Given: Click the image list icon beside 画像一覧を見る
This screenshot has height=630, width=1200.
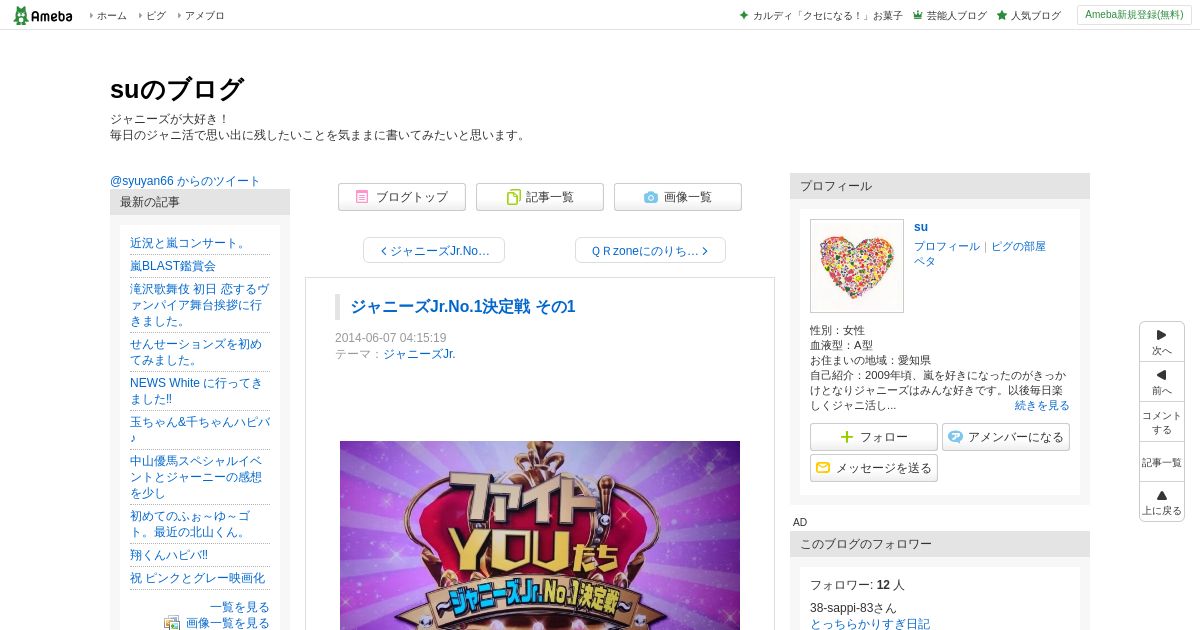Looking at the screenshot, I should pos(172,623).
